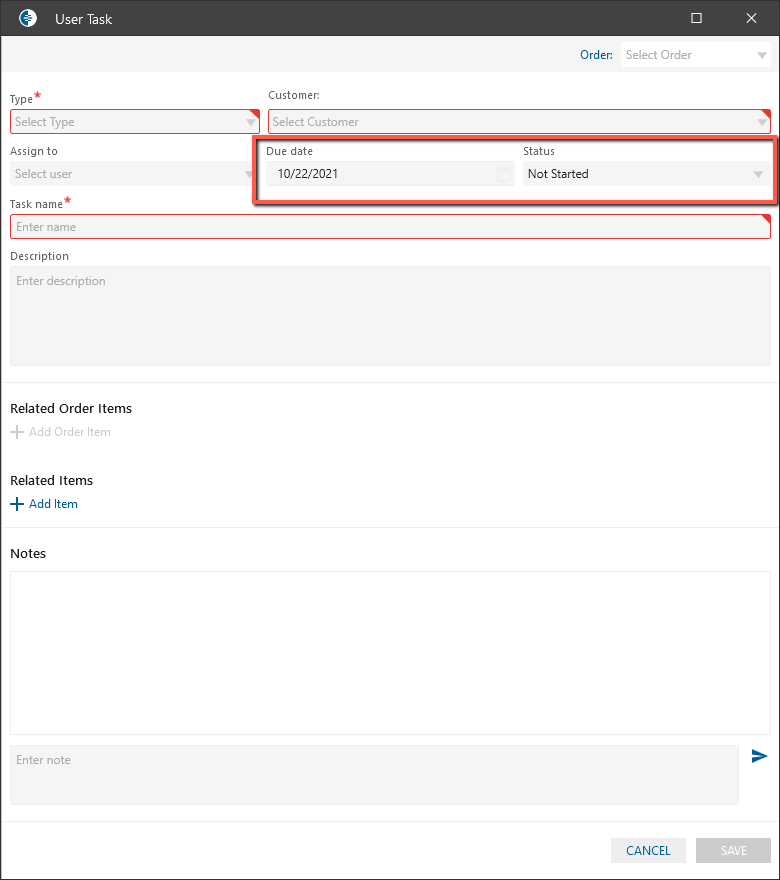This screenshot has height=880, width=780.
Task: Click the SAVE button
Action: (x=733, y=851)
